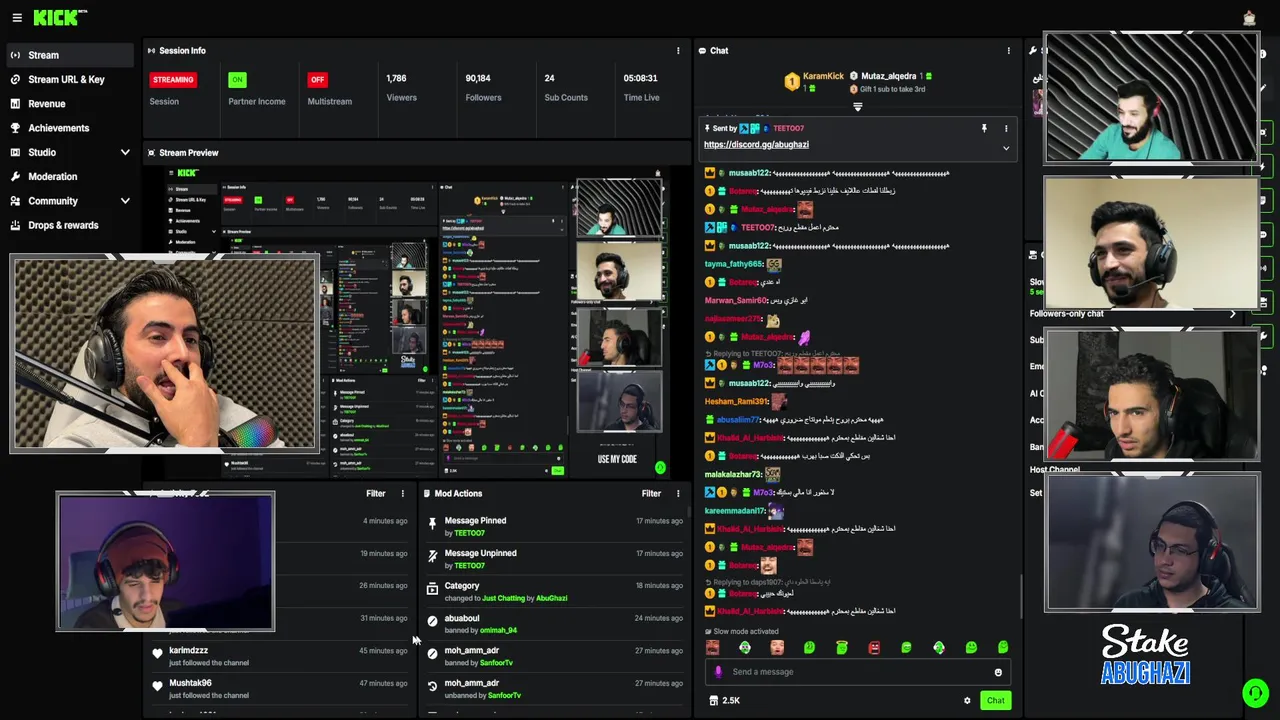Click Mutaz_alqedra on the gift leaderboard
Screen dimensions: 1280x720
(x=888, y=76)
